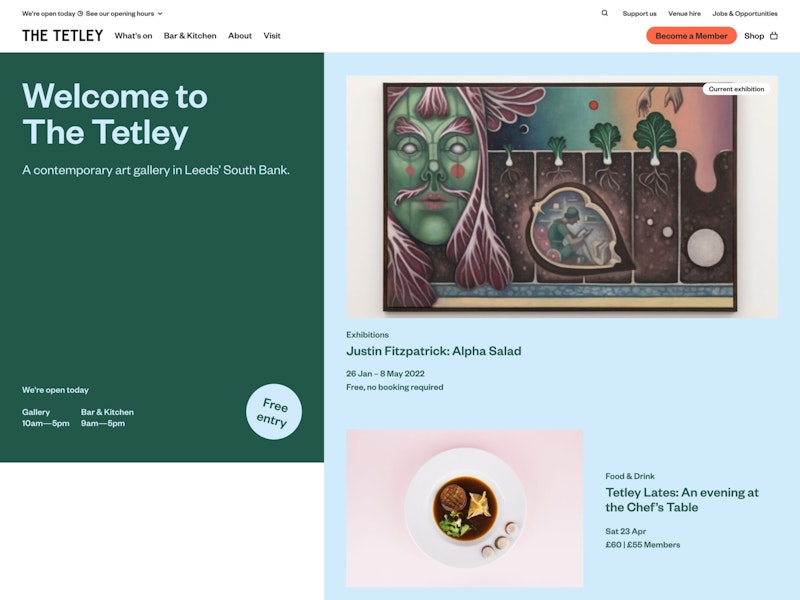Click the search magnifier icon
Viewport: 800px width, 600px height.
(604, 13)
